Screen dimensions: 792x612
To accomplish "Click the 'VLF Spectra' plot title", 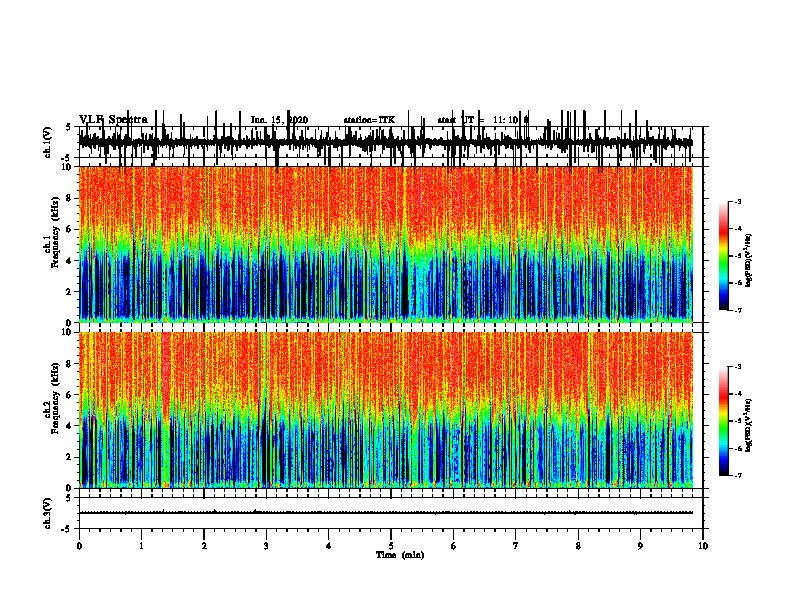I will [113, 120].
